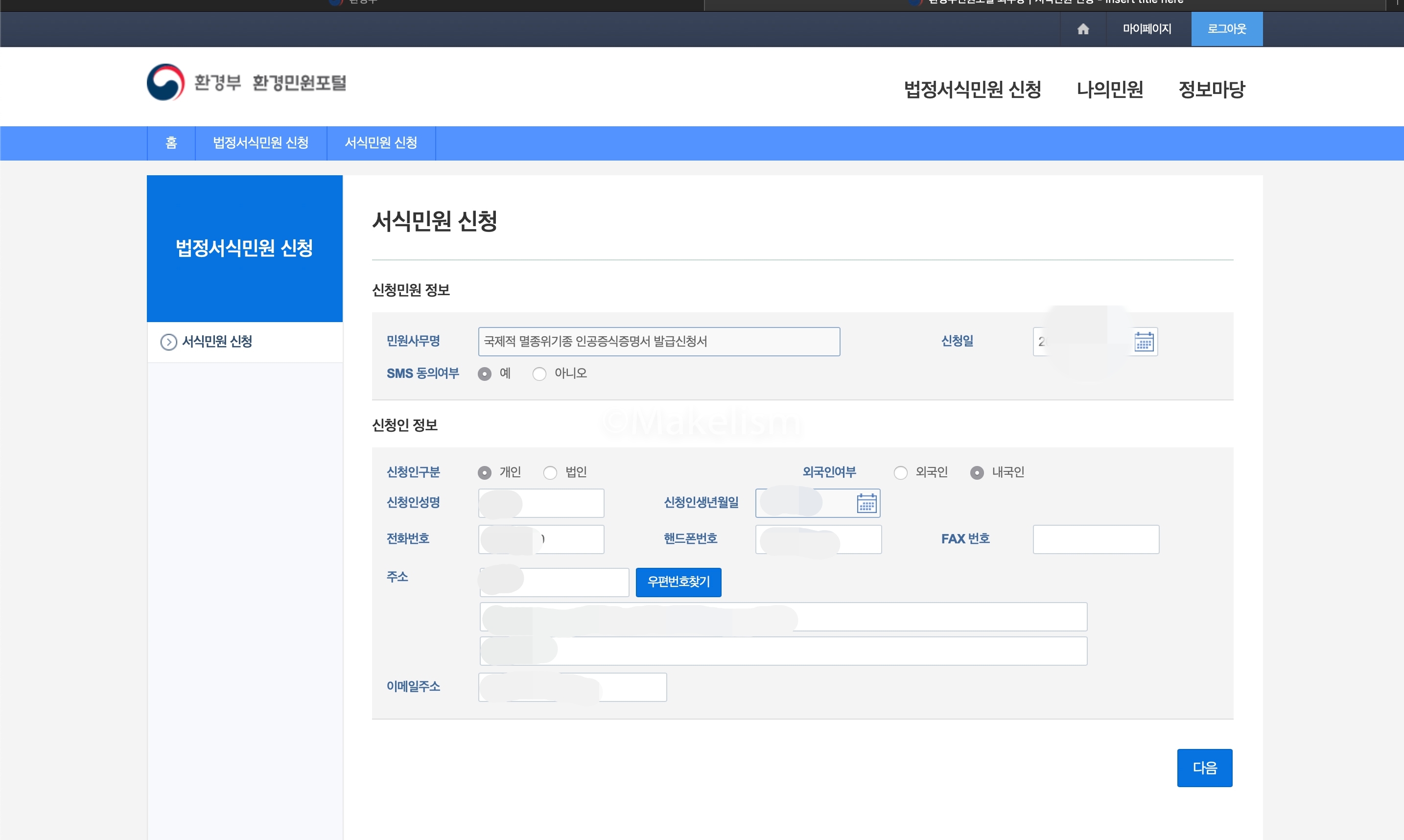Click the circled arrow beside 서식민원 신청

tap(168, 342)
